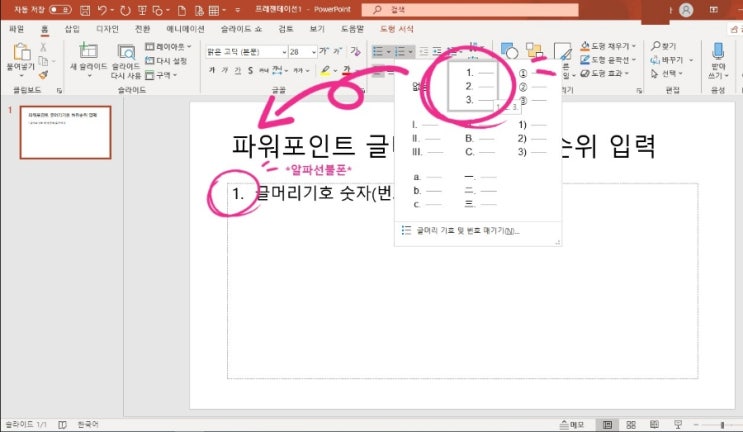
Task: Choose circled numbers ① ② ③ style
Action: tap(532, 87)
